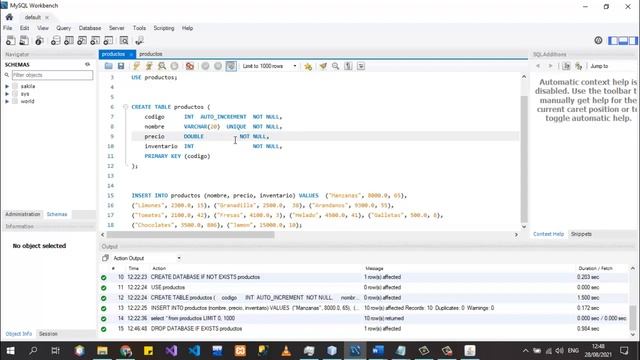Go to the Workbench home screen
This screenshot has height=360, width=640.
pyautogui.click(x=9, y=17)
